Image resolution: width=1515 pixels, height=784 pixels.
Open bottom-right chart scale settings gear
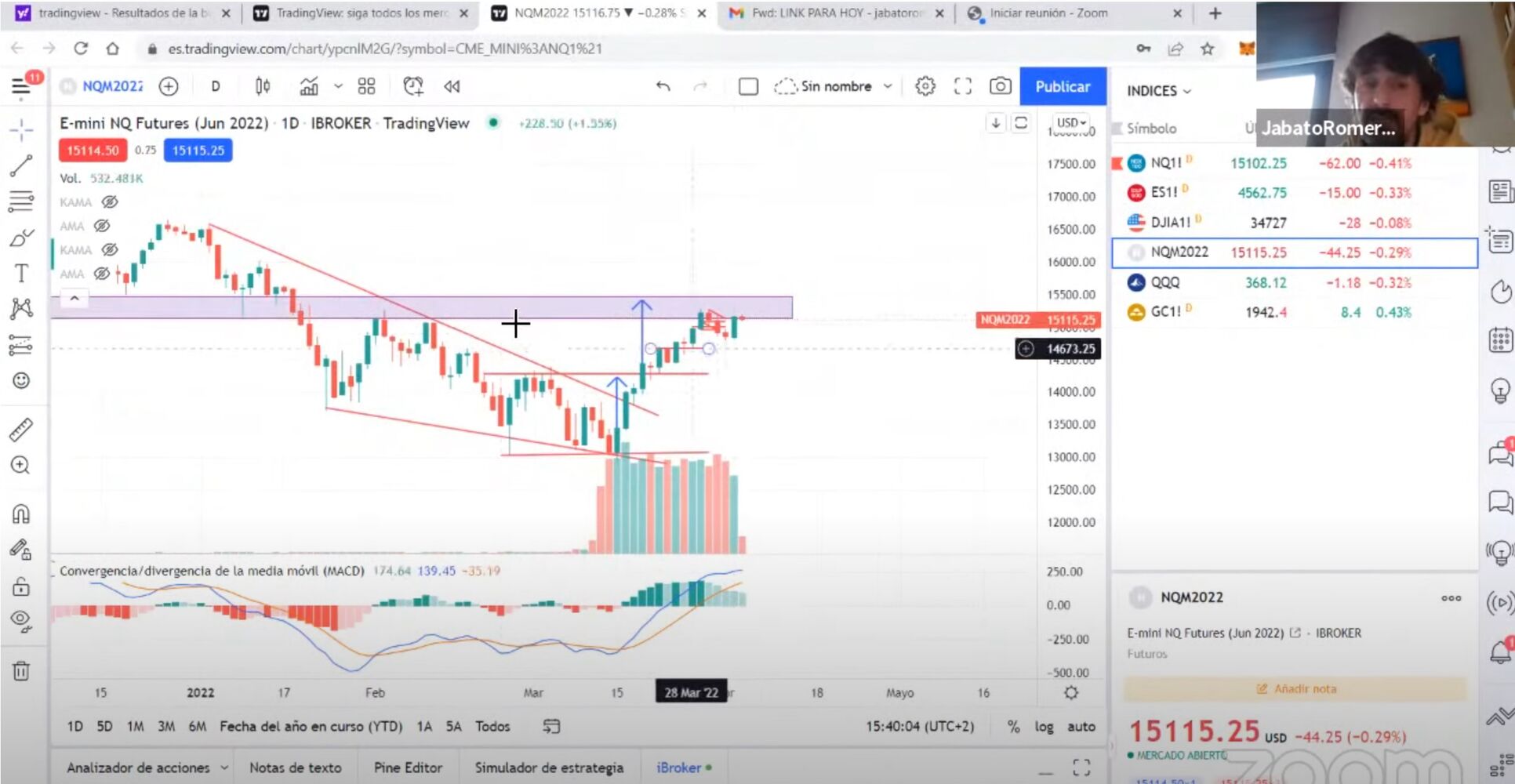pos(1071,693)
